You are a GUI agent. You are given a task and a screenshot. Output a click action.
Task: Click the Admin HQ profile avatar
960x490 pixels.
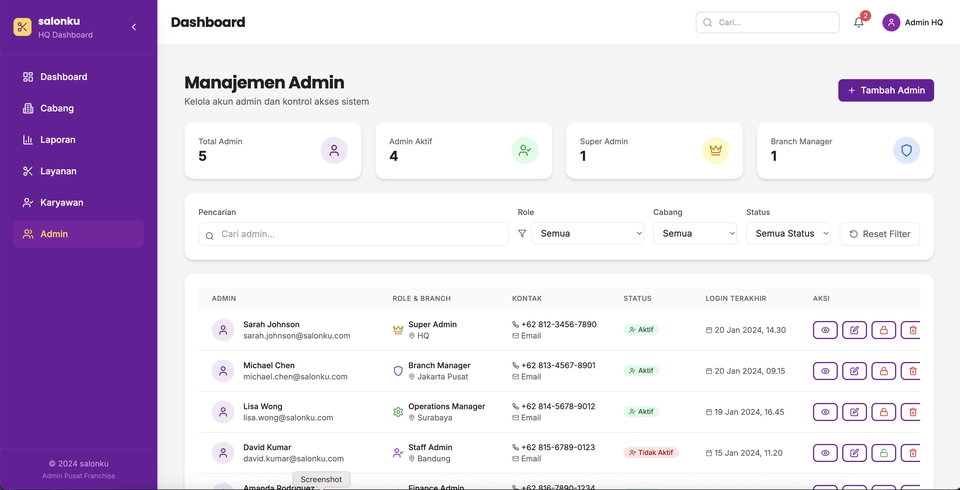891,22
